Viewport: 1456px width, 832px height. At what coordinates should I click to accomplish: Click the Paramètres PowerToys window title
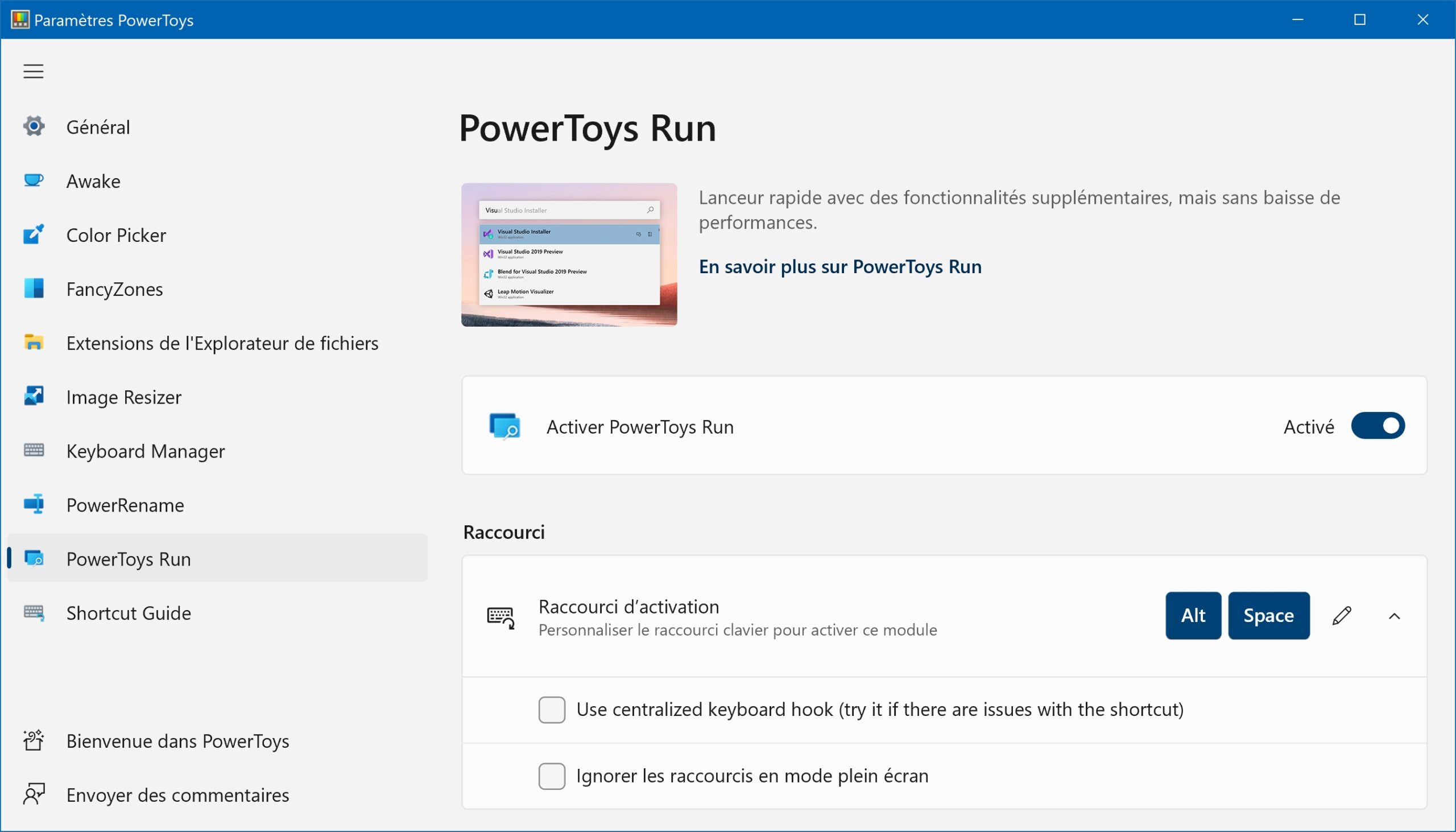point(114,20)
